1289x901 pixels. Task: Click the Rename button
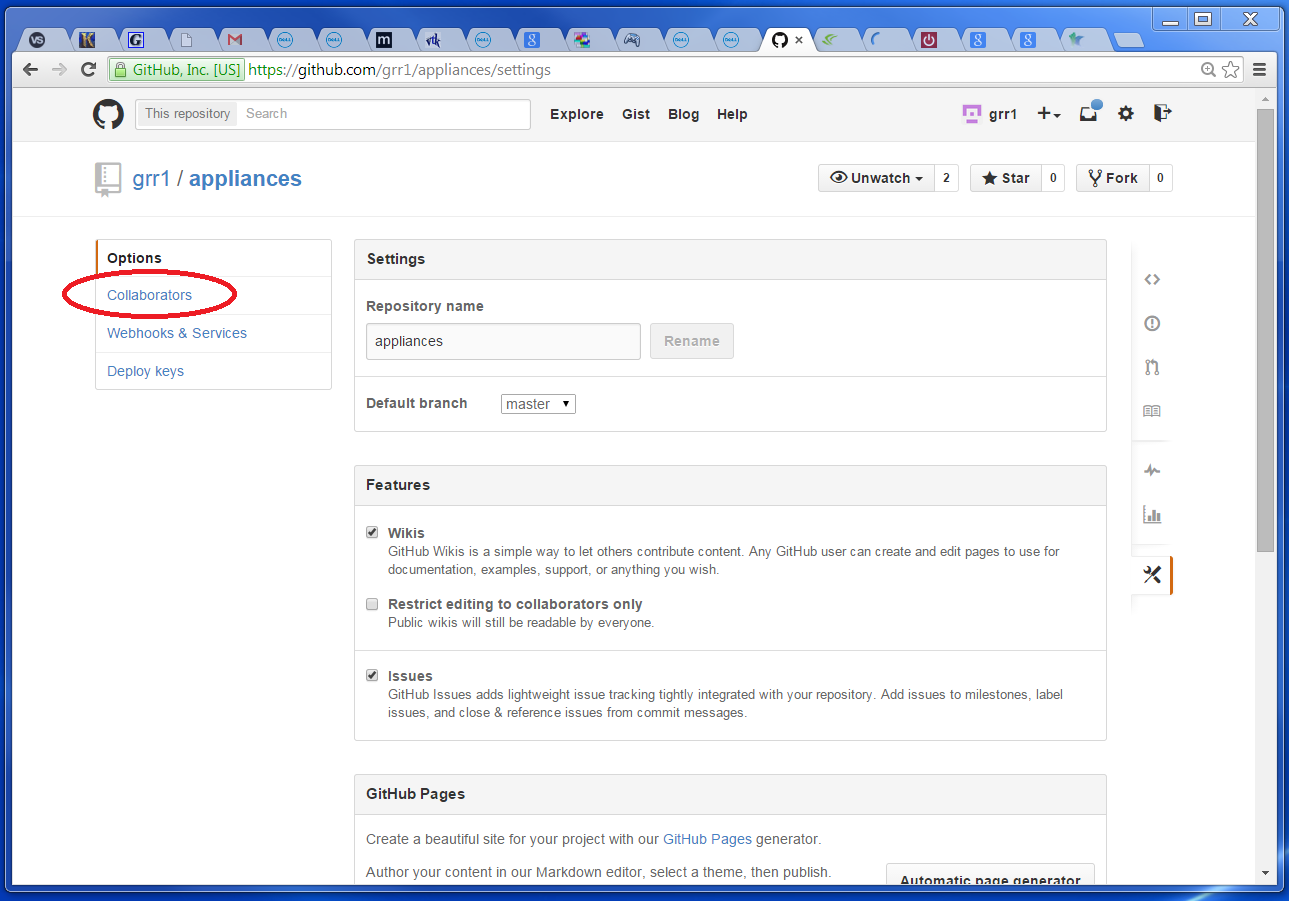point(692,341)
